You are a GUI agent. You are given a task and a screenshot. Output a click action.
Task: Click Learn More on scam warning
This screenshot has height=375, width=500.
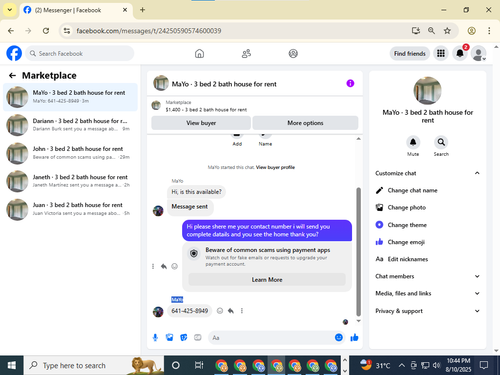(x=267, y=280)
